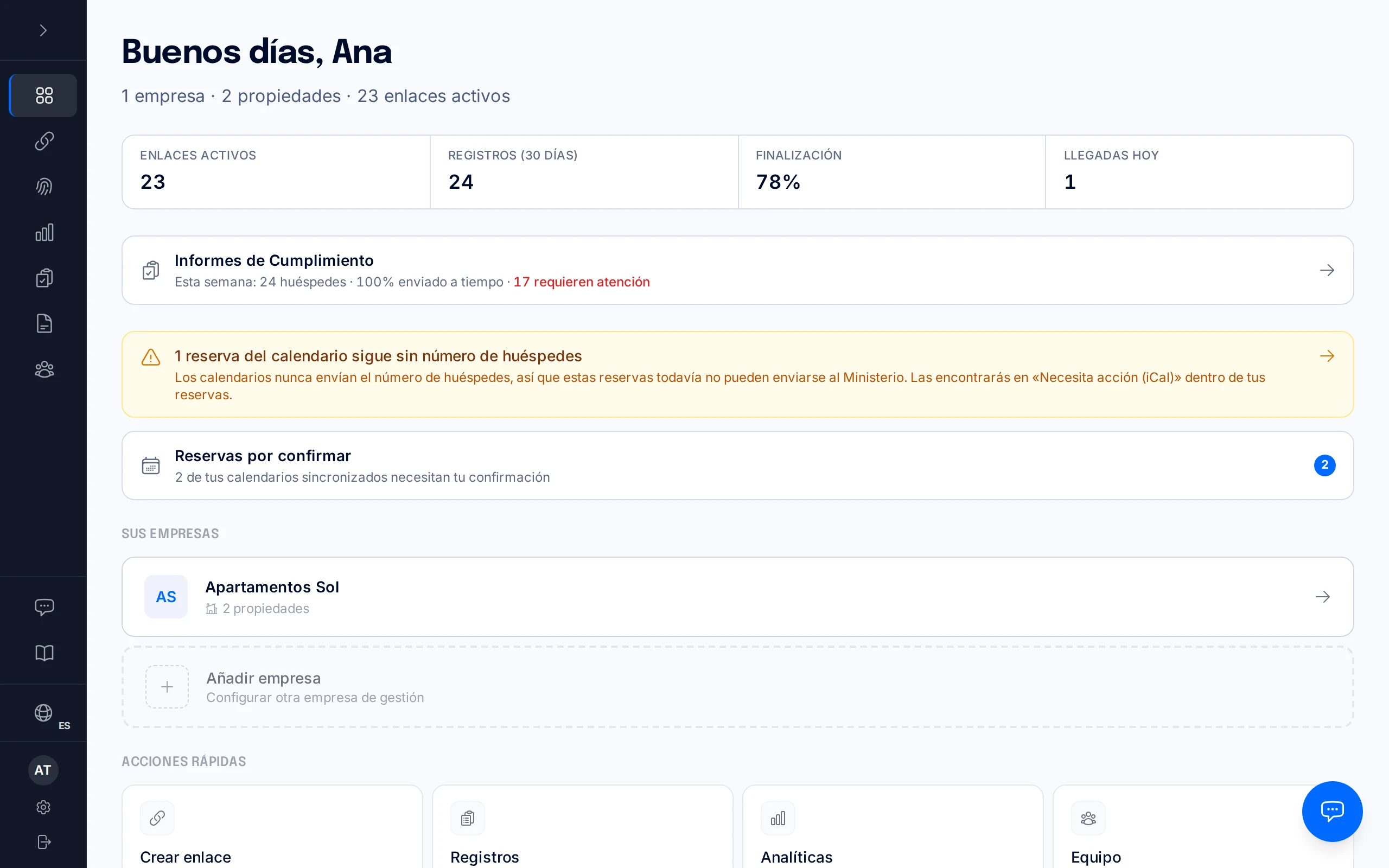Screen dimensions: 1389x868
Task: Click the Enlaces activos stat showing 23
Action: click(276, 172)
